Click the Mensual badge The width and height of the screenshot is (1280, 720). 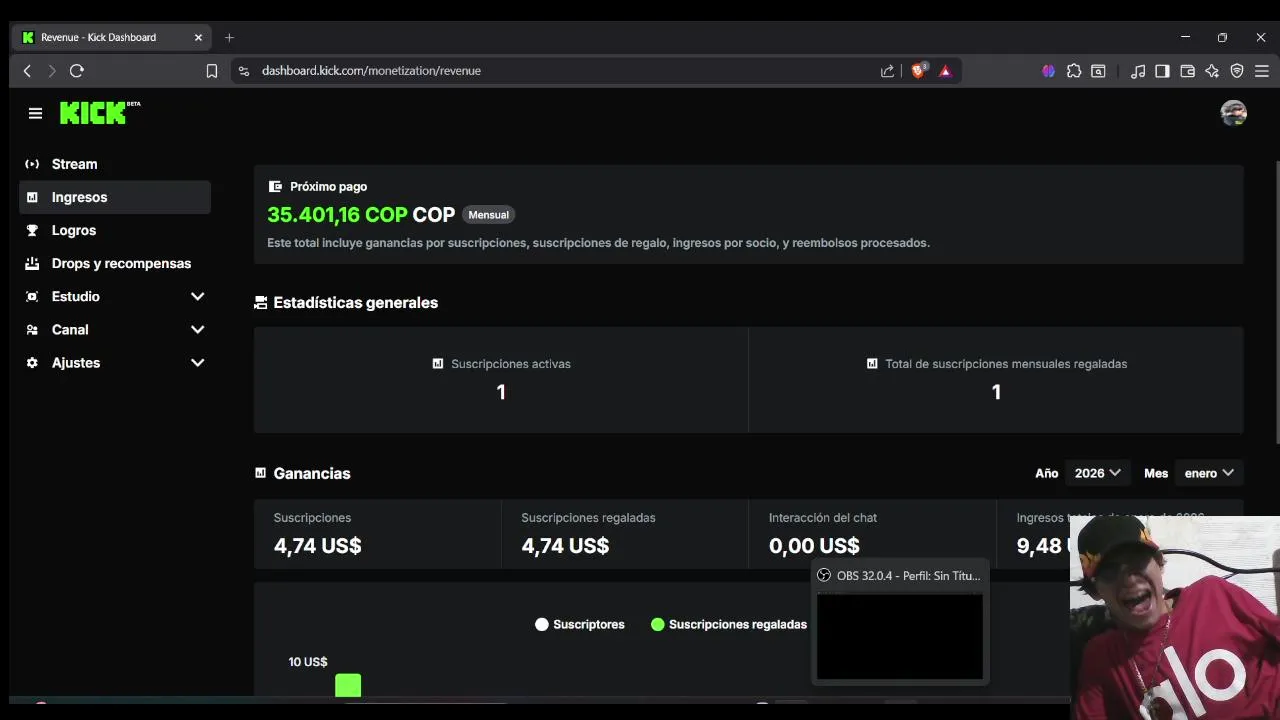pos(488,215)
